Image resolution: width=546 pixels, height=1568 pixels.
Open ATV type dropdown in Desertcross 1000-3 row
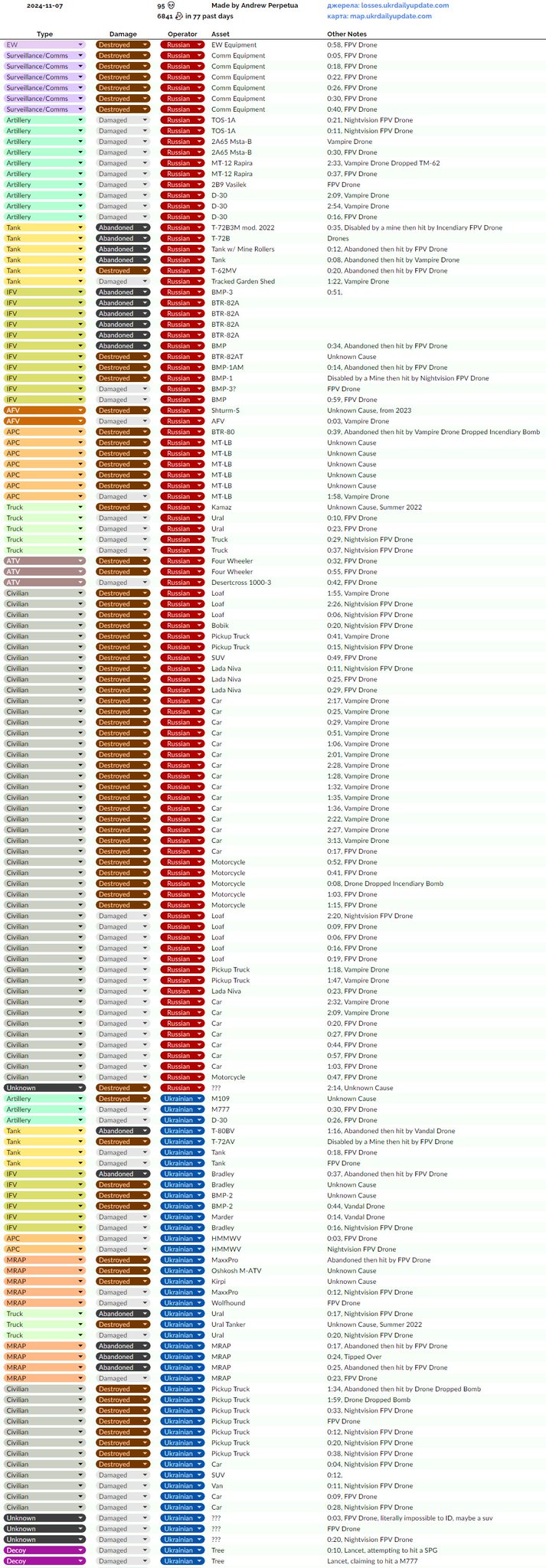pos(44,583)
